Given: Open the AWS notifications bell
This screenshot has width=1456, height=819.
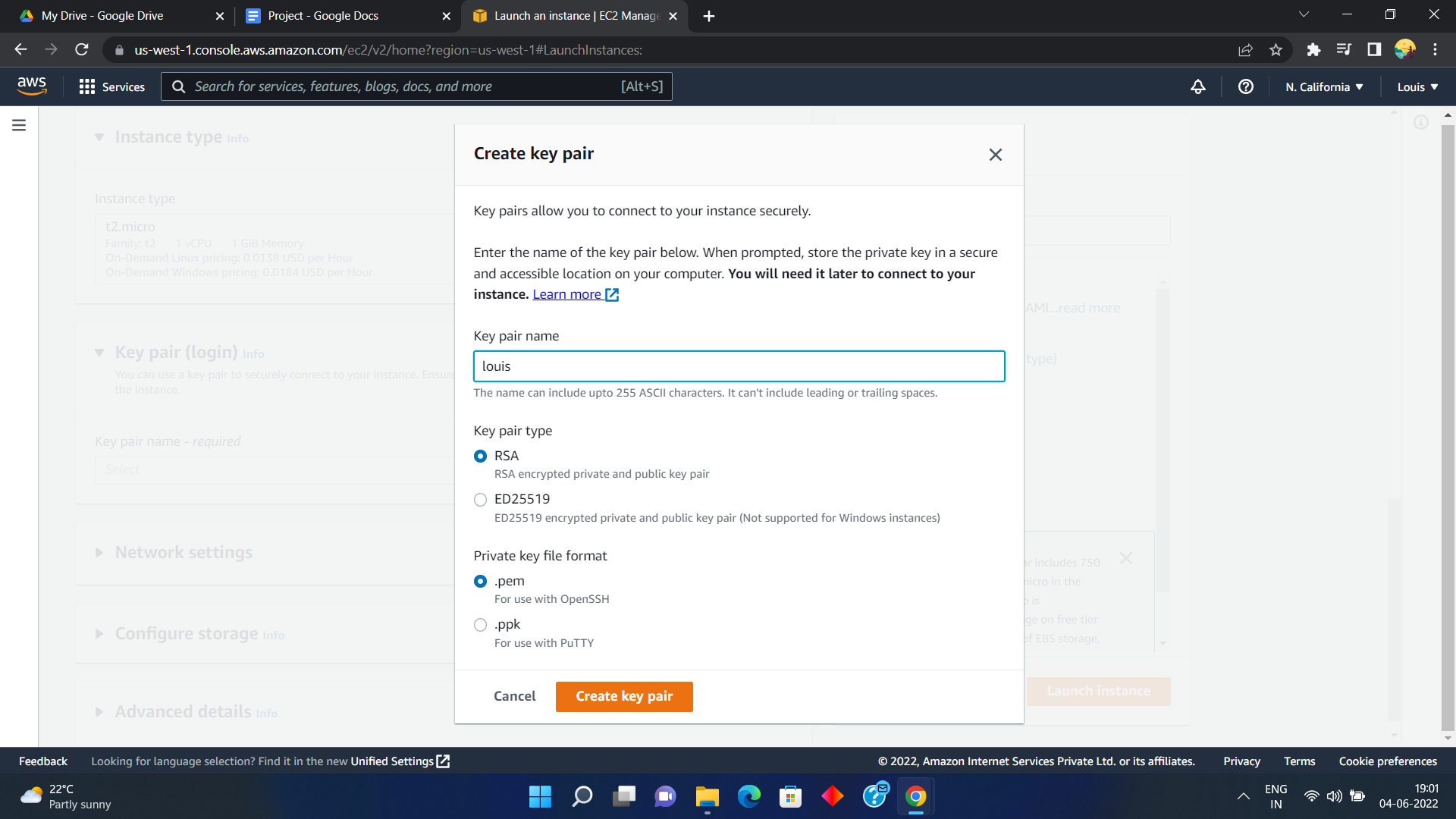Looking at the screenshot, I should (x=1198, y=86).
